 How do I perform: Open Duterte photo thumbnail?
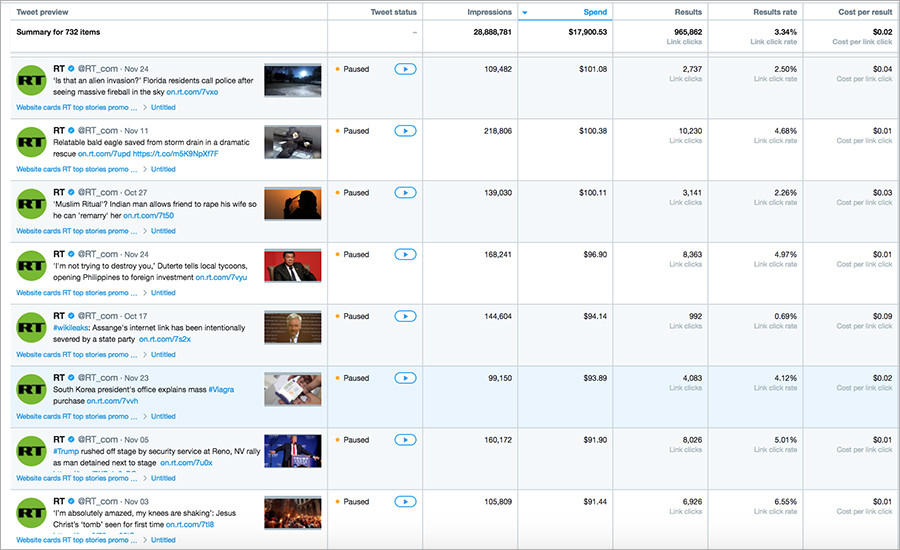click(293, 266)
